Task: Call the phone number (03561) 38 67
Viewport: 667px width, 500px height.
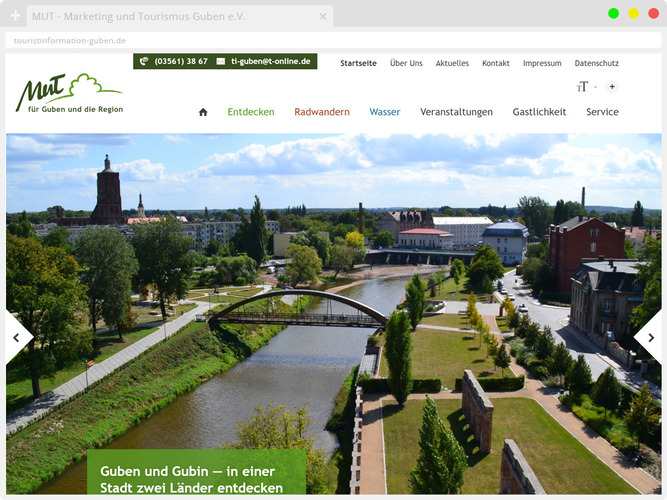Action: tap(174, 61)
